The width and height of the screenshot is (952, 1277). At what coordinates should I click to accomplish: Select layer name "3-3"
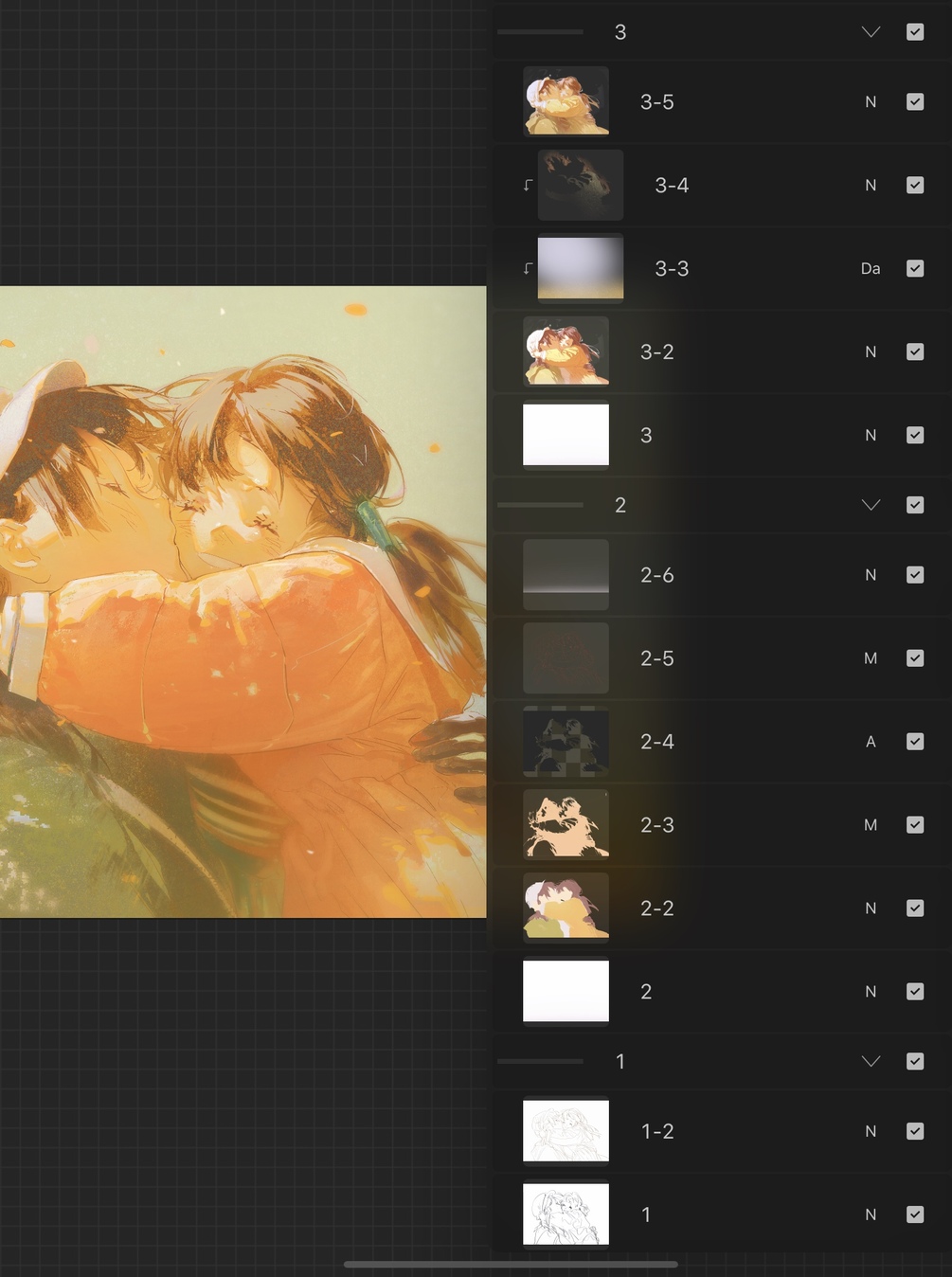pyautogui.click(x=672, y=268)
